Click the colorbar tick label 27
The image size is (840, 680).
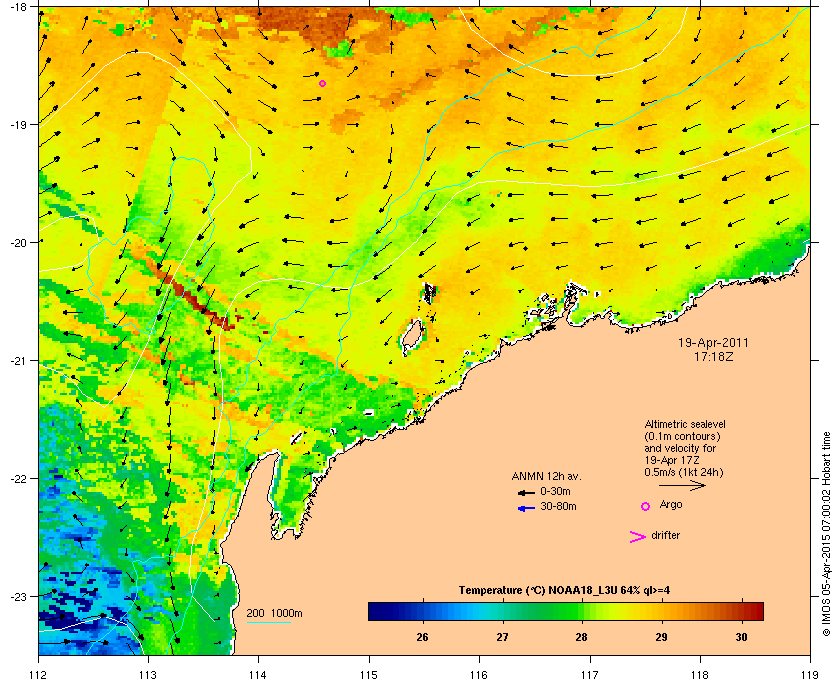click(x=502, y=637)
